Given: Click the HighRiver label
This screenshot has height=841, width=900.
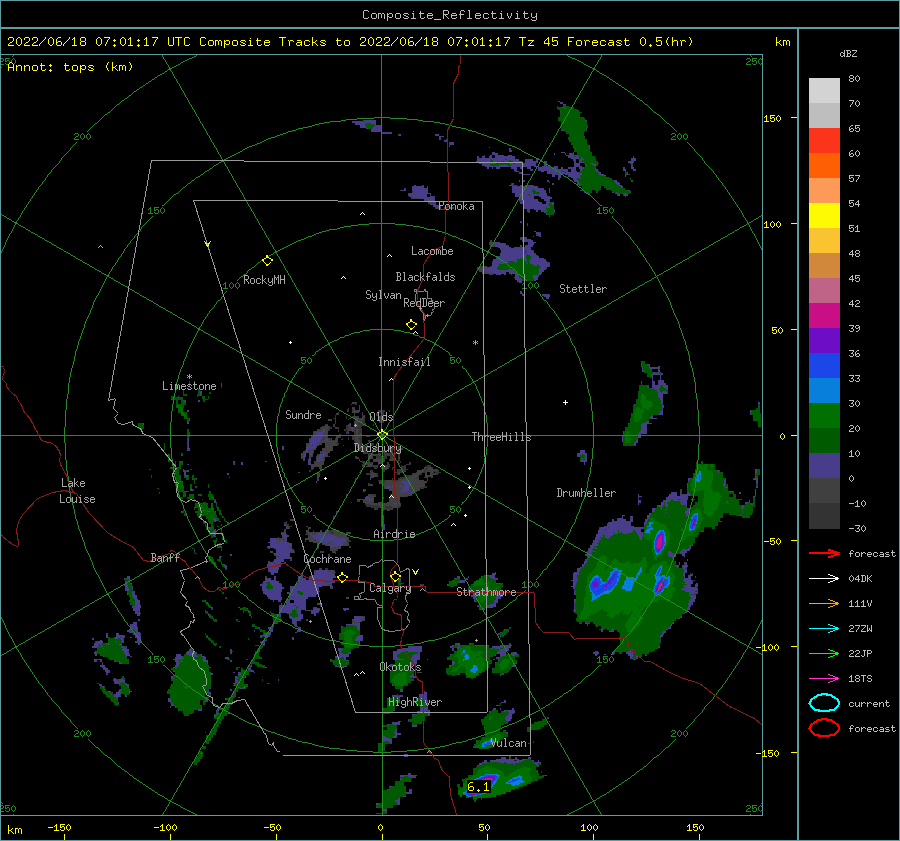Looking at the screenshot, I should click(415, 702).
